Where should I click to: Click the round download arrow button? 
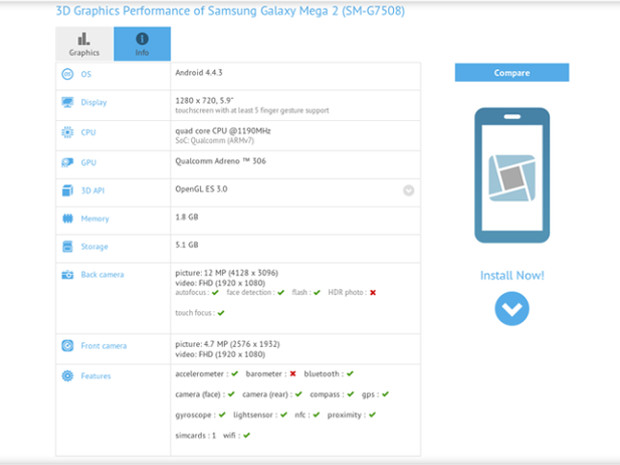point(512,308)
